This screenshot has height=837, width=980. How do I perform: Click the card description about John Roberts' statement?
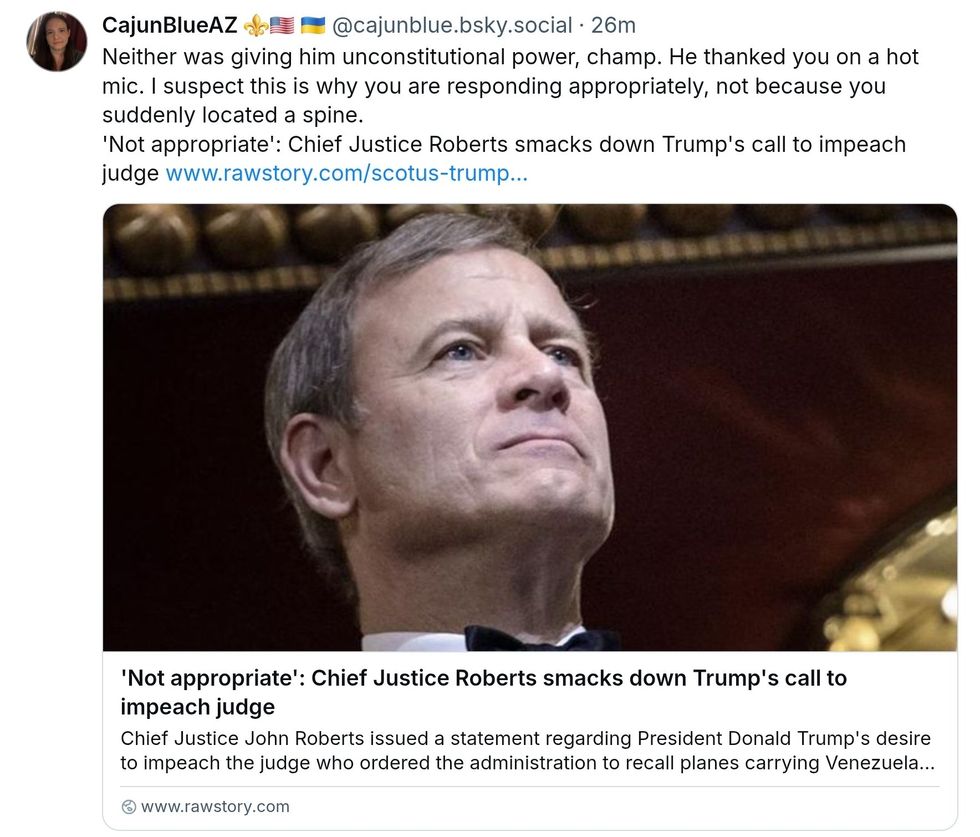click(x=525, y=750)
